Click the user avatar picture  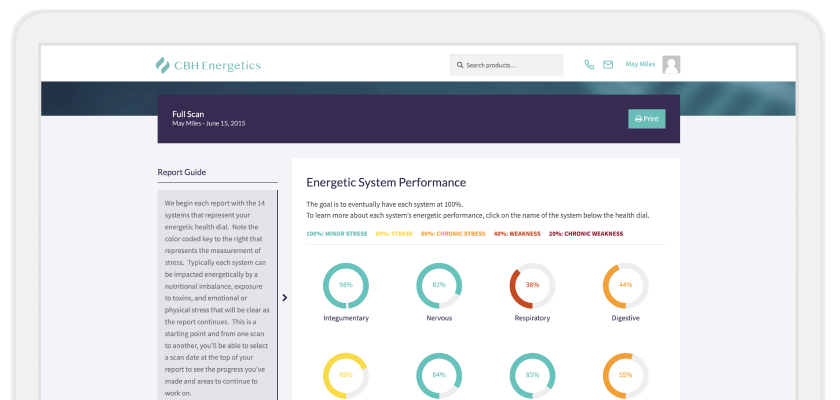coord(671,65)
